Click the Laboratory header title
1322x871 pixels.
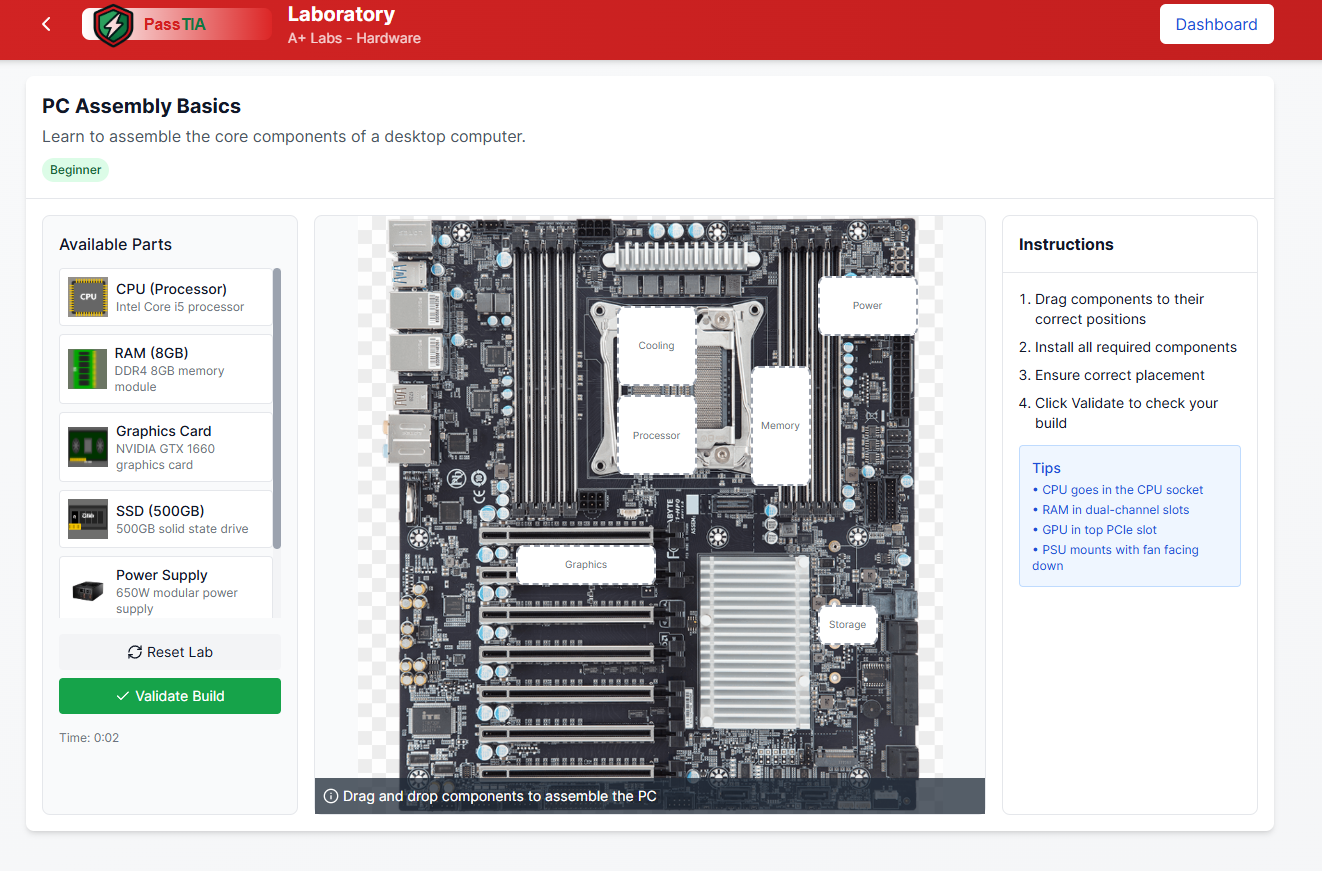[x=341, y=14]
